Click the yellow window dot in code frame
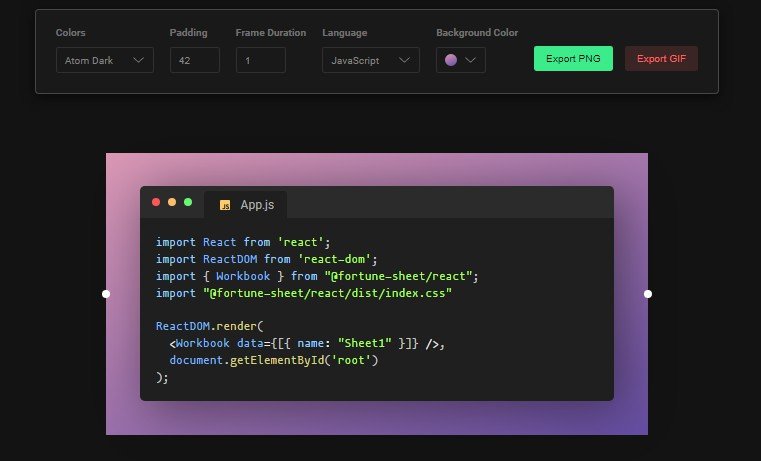 172,202
